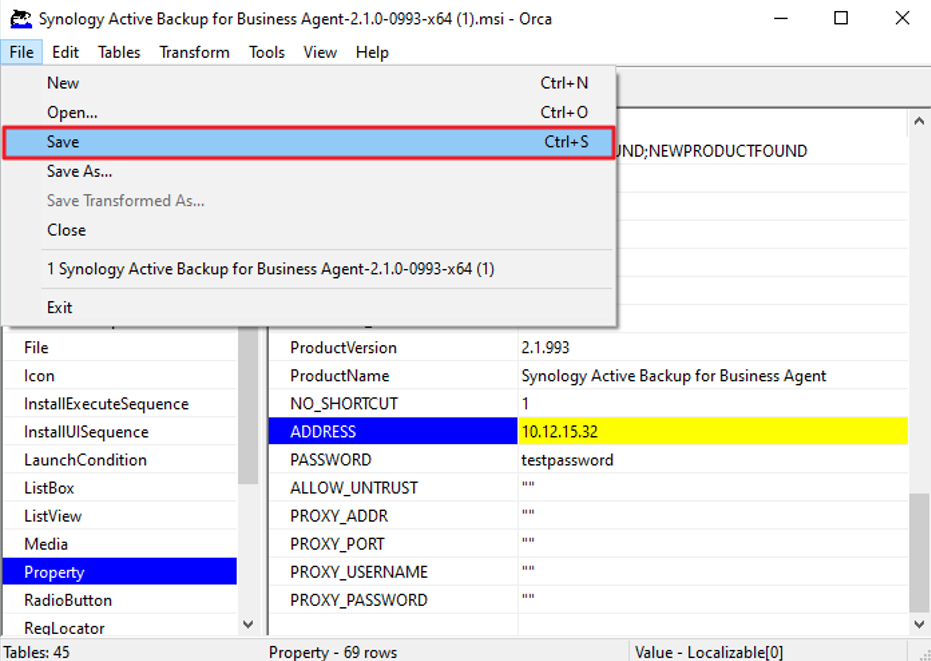Click the ADDRESS property cell
The width and height of the screenshot is (931, 661).
pyautogui.click(x=393, y=432)
